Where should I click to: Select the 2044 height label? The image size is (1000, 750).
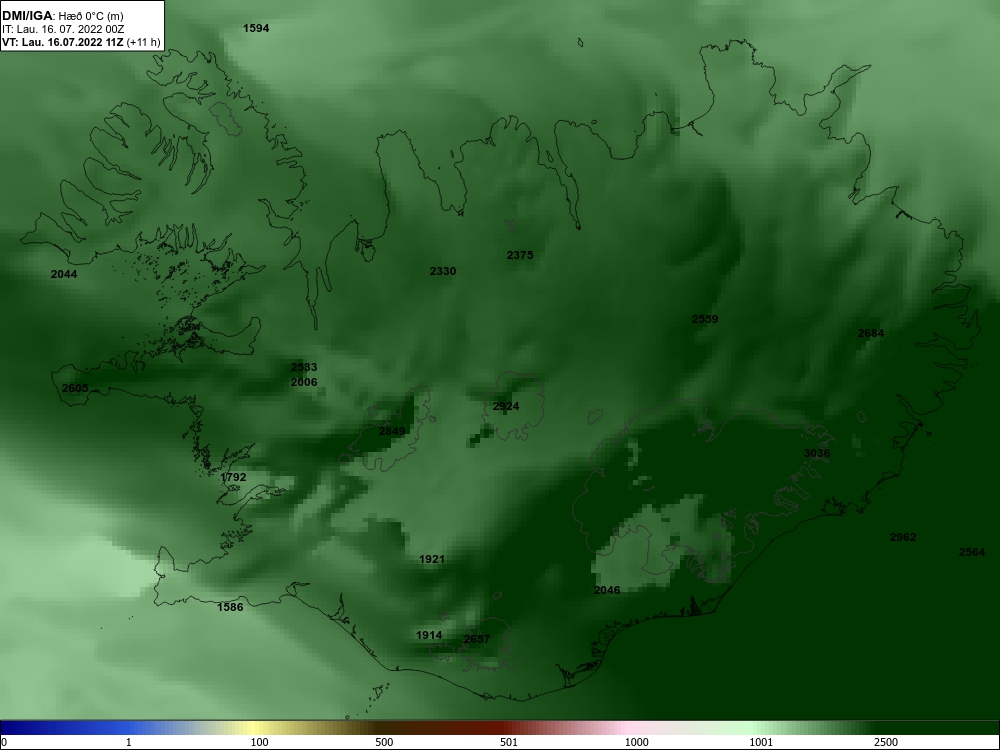tap(64, 274)
